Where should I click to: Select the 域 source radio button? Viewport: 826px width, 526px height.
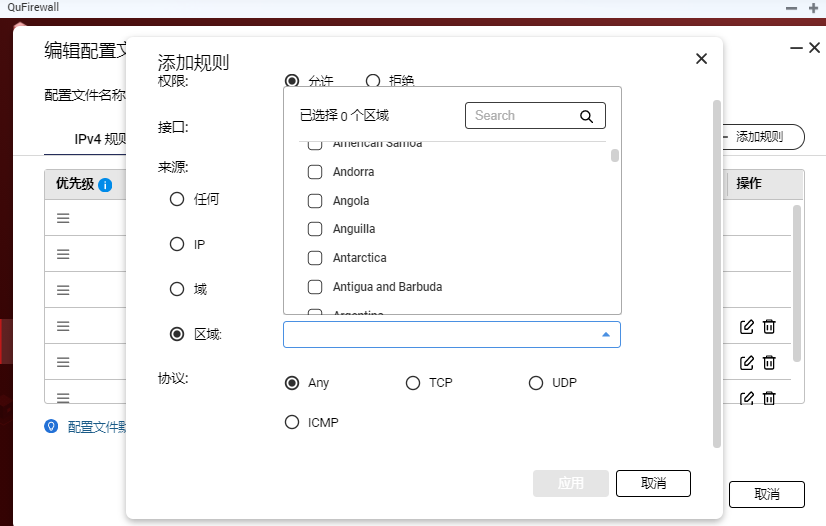[177, 289]
